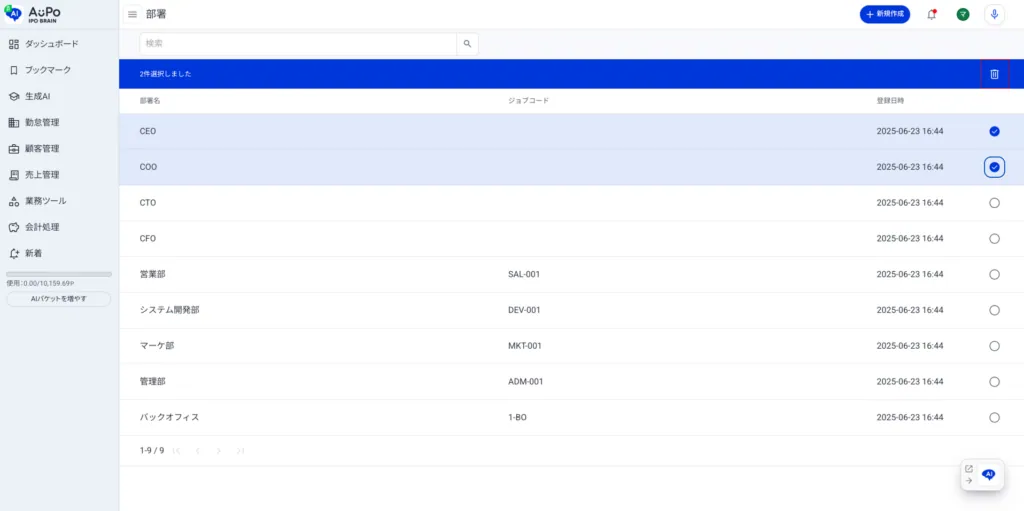The width and height of the screenshot is (1024, 511).
Task: Open the AI chat bubble icon
Action: click(x=989, y=474)
